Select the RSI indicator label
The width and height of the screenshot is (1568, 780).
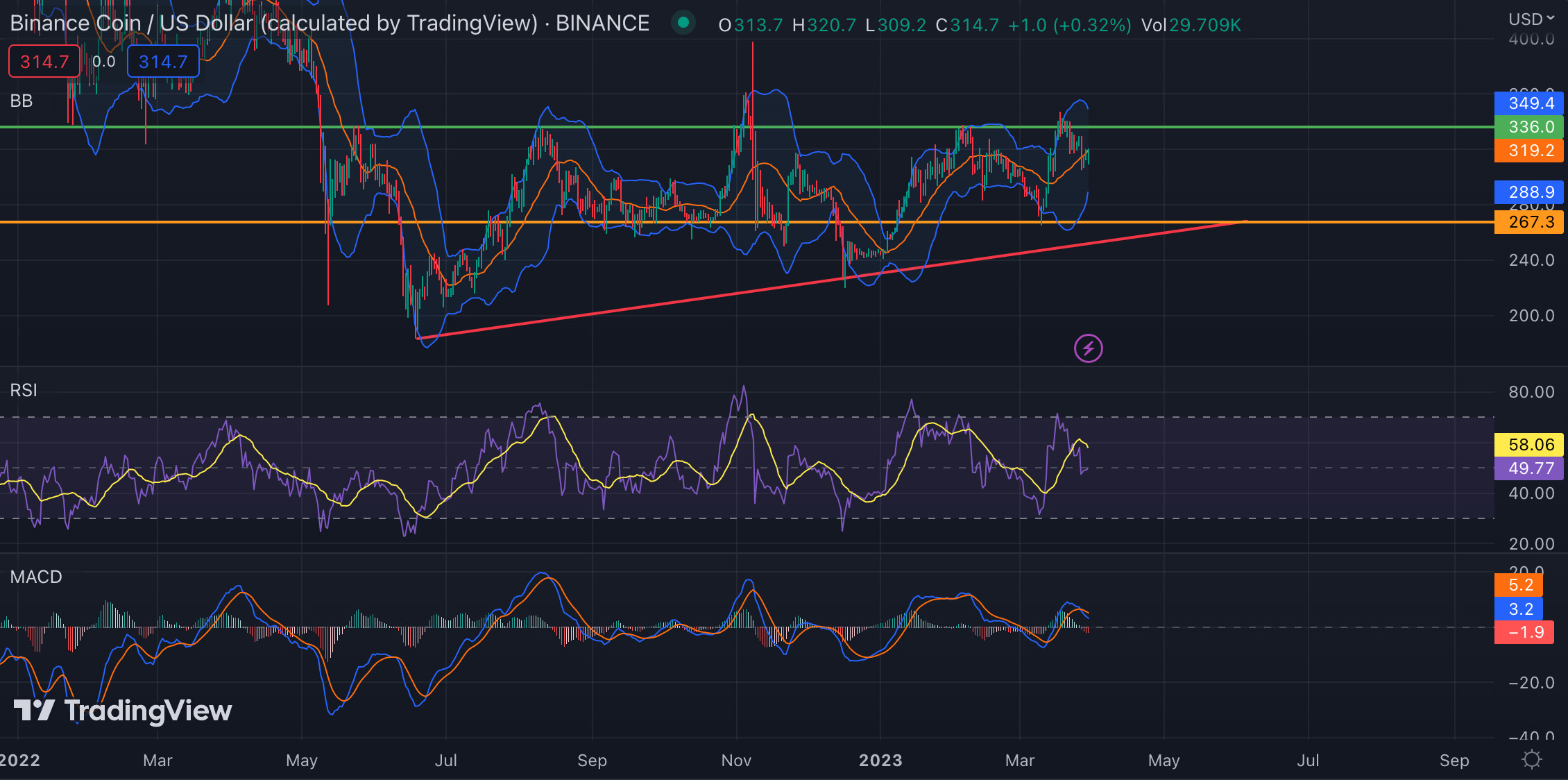coord(24,390)
